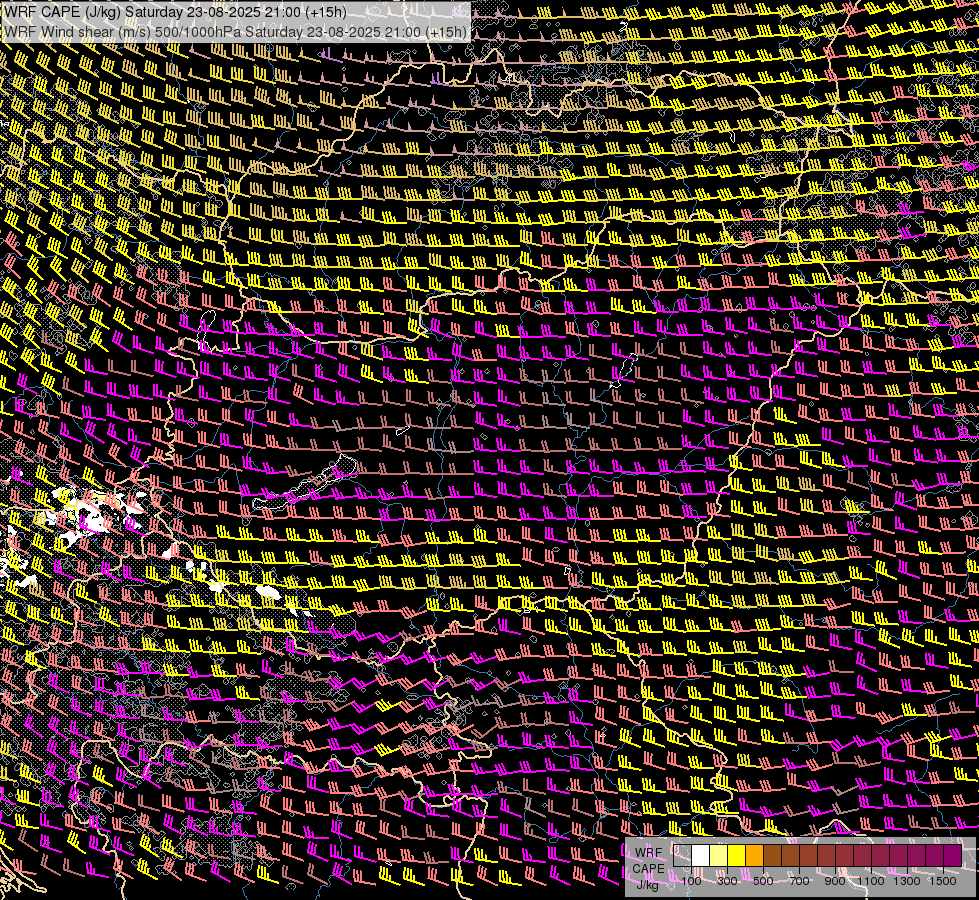979x900 pixels.
Task: Click the '1300' legend value
Action: pos(907,881)
